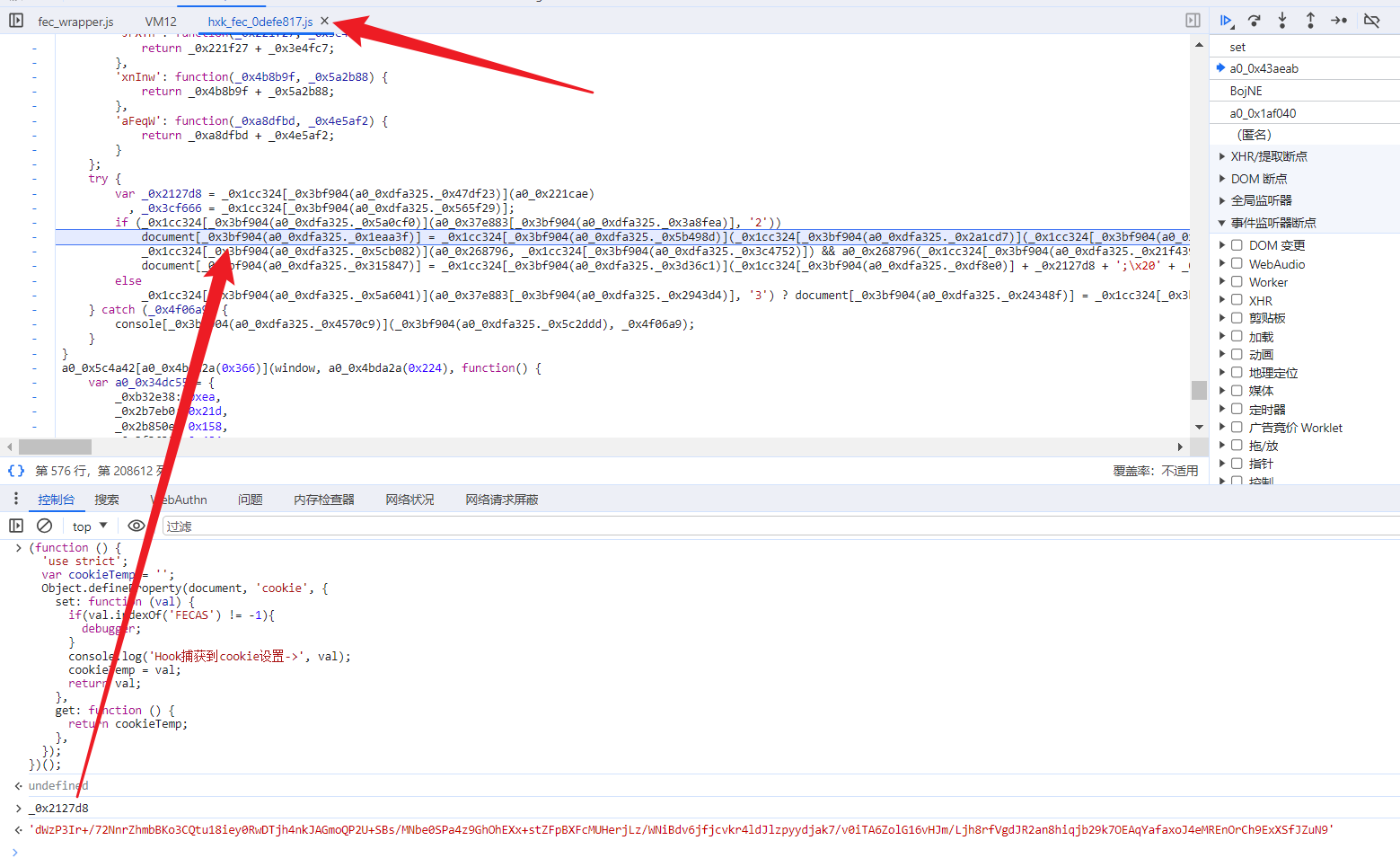The image size is (1400, 858).
Task: Switch to the fec_wrapper.js tab
Action: (x=75, y=22)
